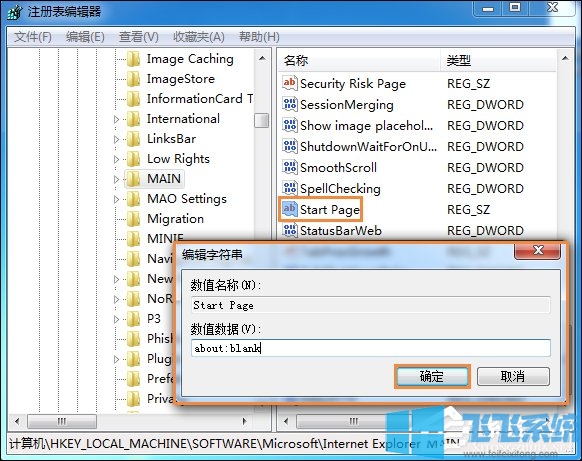The image size is (582, 461).
Task: Click the Start Page string value icon
Action: click(x=289, y=209)
